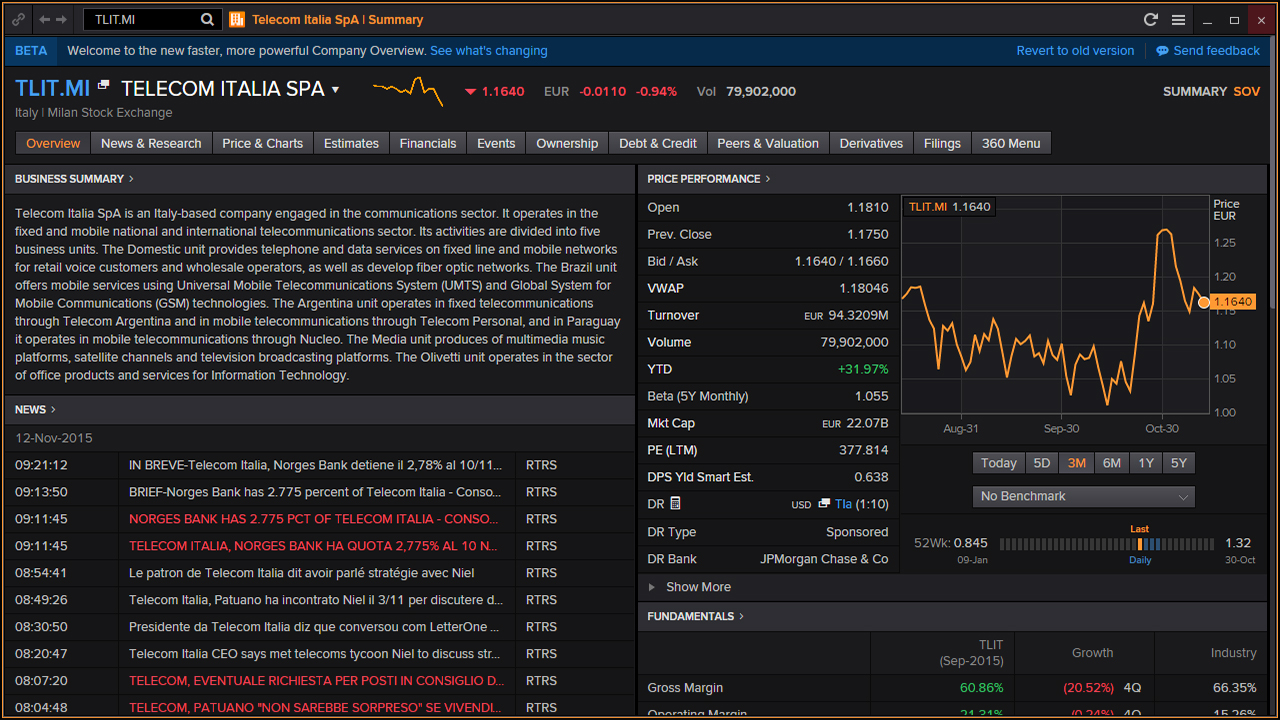This screenshot has width=1280, height=720.
Task: Go forward with the right arrow icon
Action: 62,19
